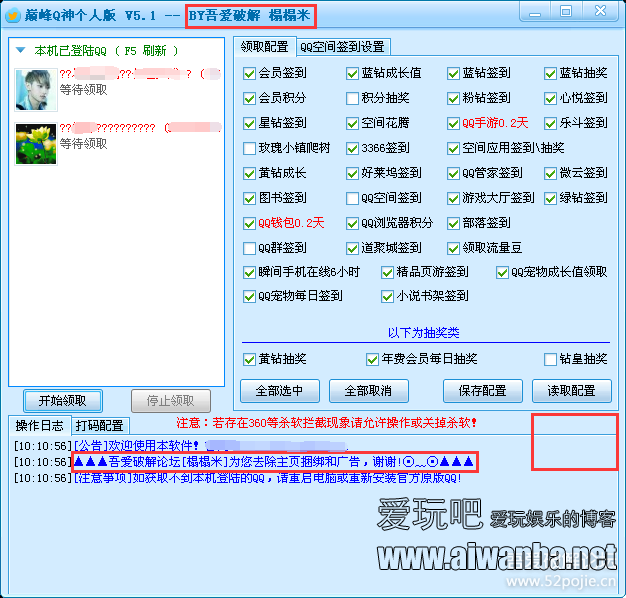Toggle the QQ浏览器积分 checkbox
The width and height of the screenshot is (626, 598).
pyautogui.click(x=352, y=223)
